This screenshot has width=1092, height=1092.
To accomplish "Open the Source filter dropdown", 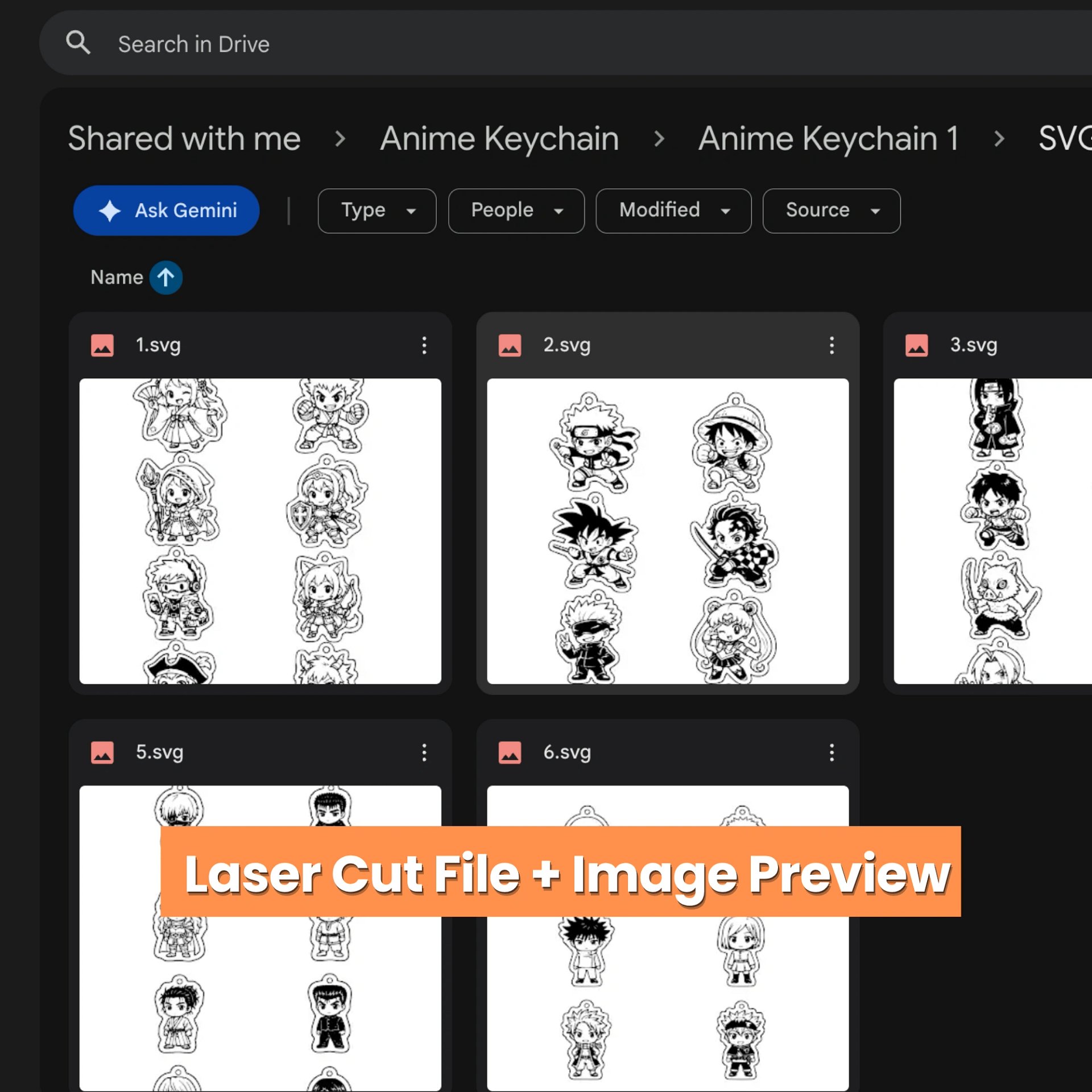I will pyautogui.click(x=832, y=210).
